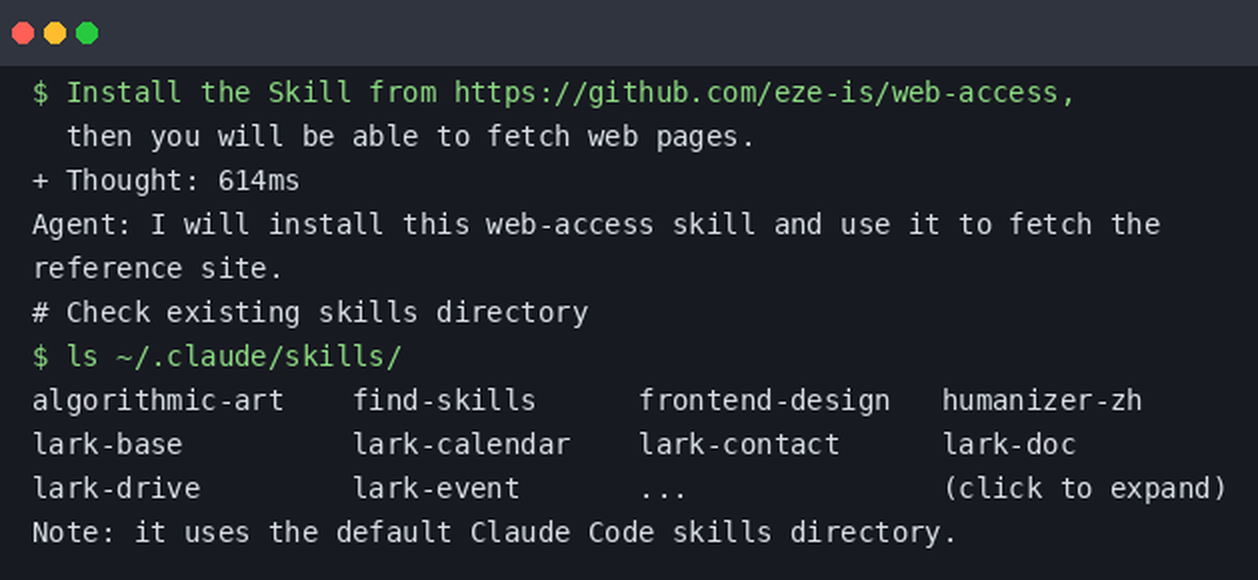Select the lark-base directory entry
Screen dimensions: 1258x580
tap(107, 445)
